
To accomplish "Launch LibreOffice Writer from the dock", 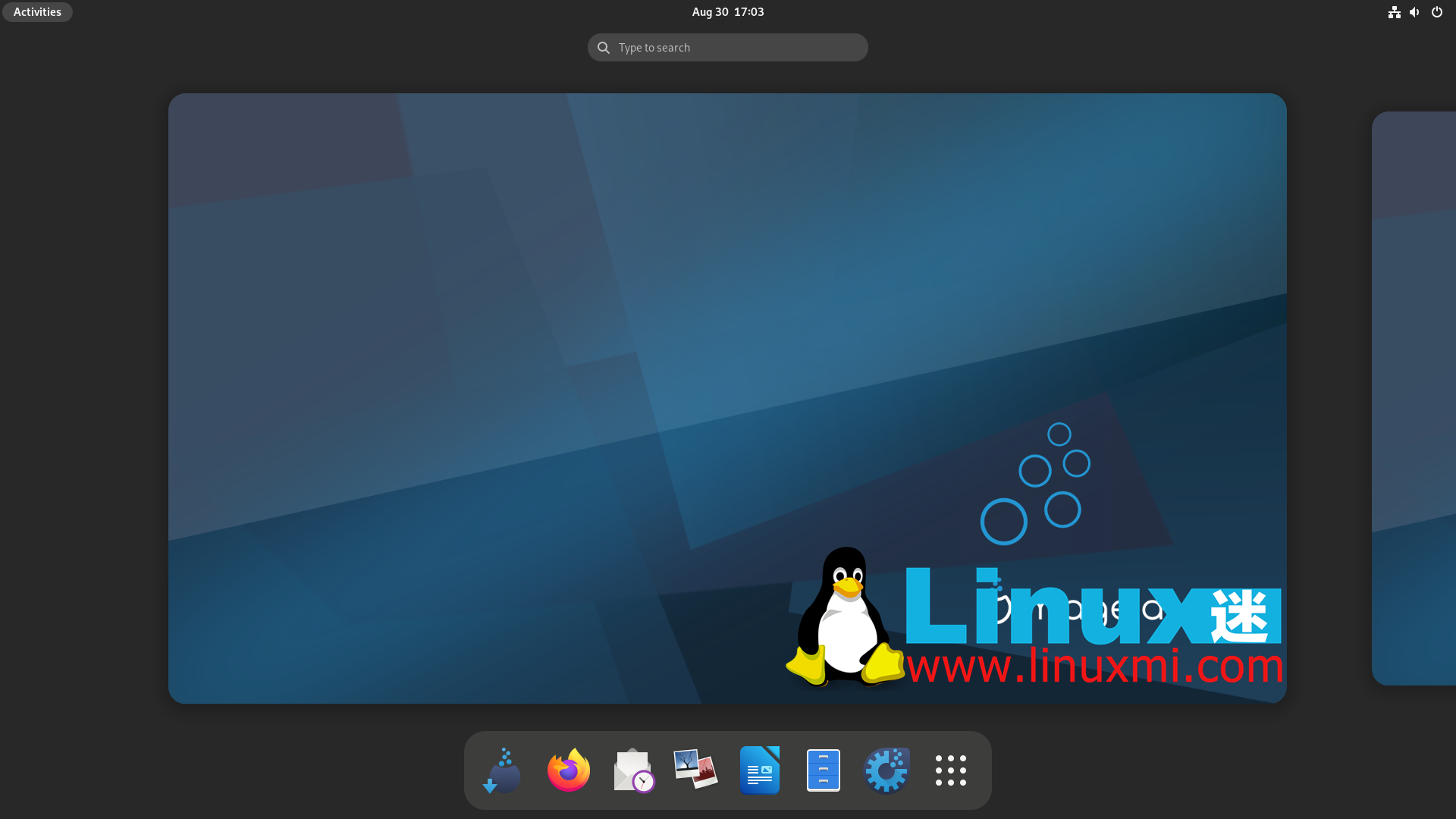I will 760,770.
